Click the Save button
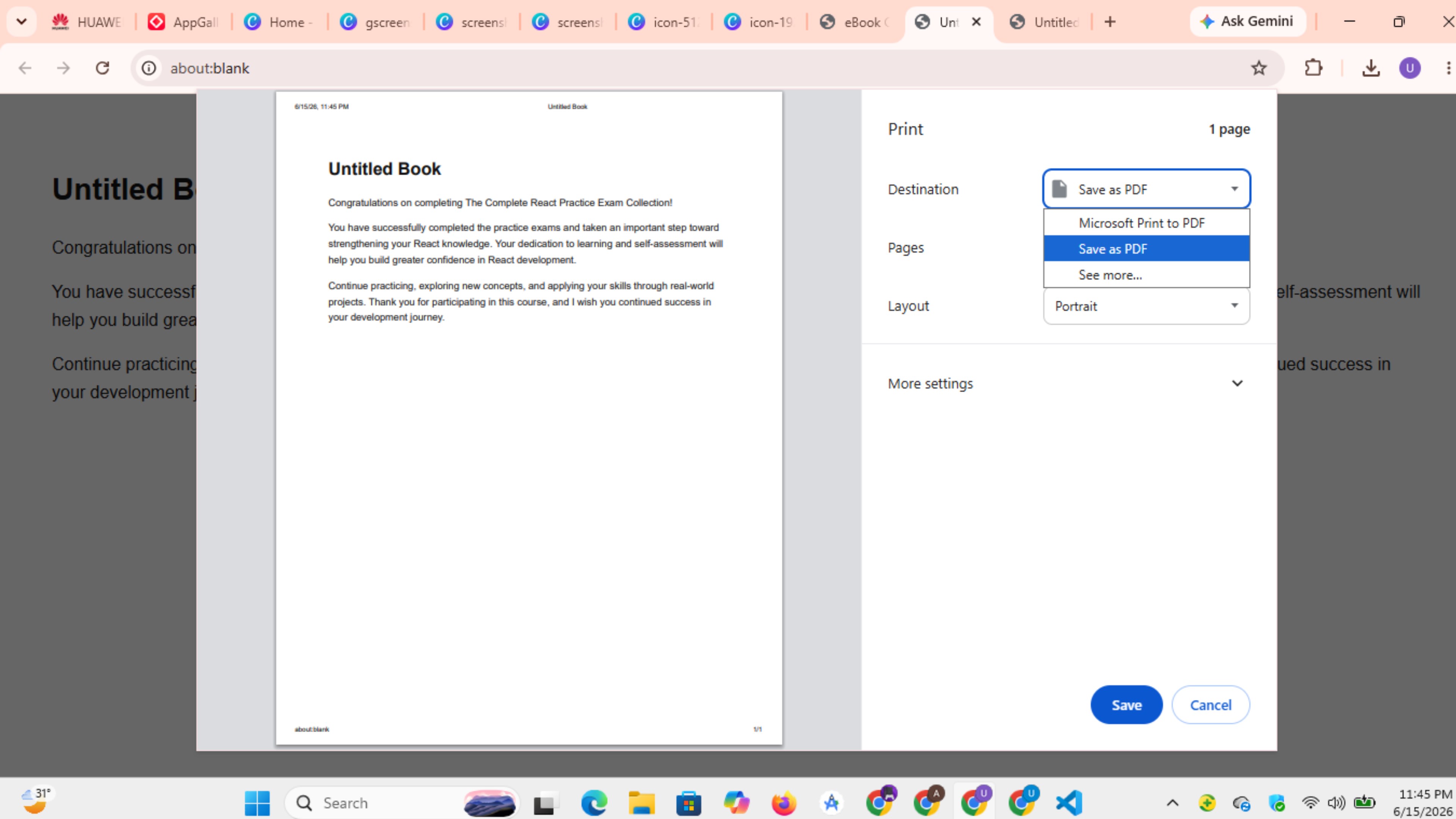Screen dimensions: 1456x819 (1127, 705)
